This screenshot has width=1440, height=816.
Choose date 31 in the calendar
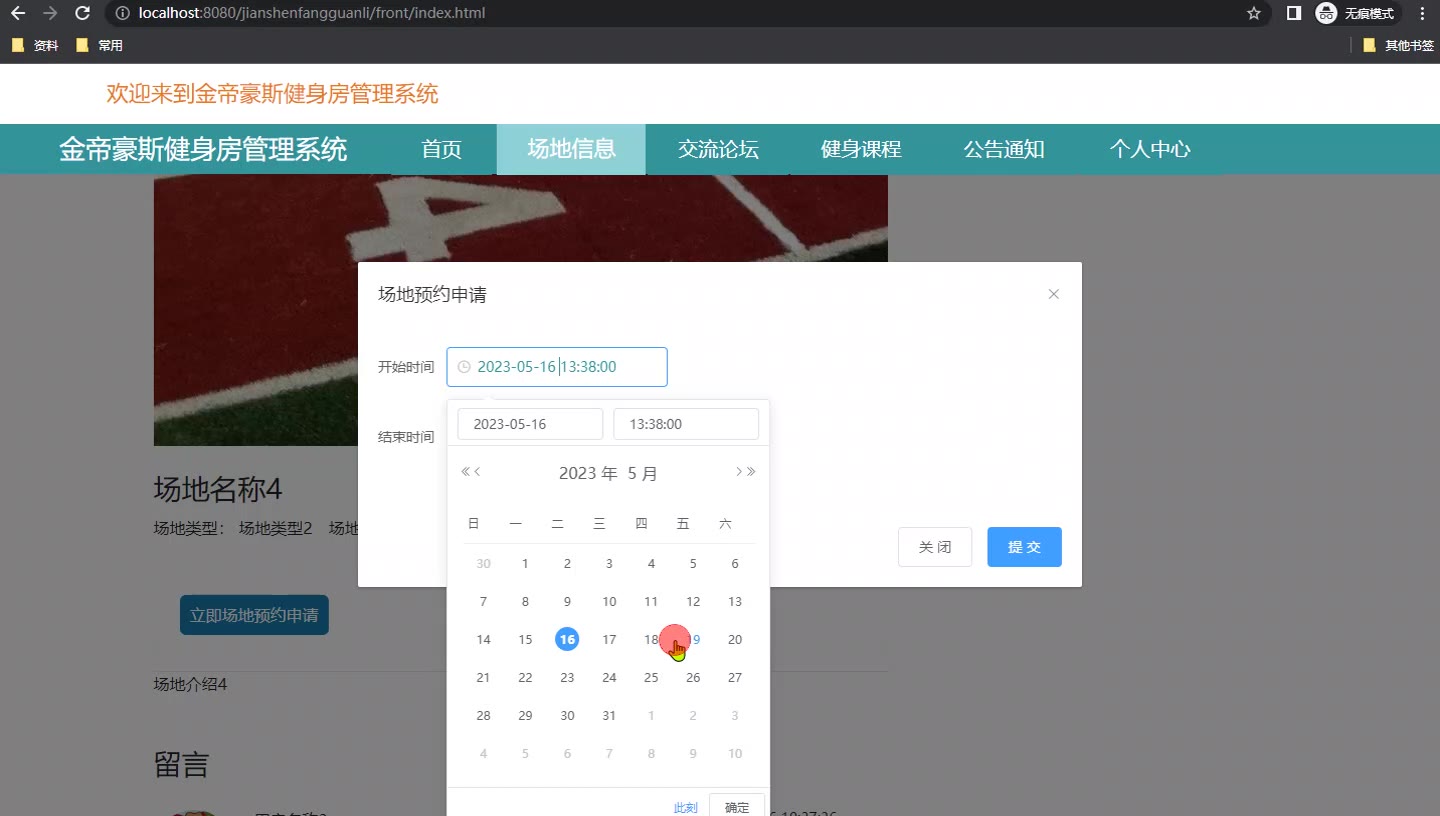pos(609,716)
